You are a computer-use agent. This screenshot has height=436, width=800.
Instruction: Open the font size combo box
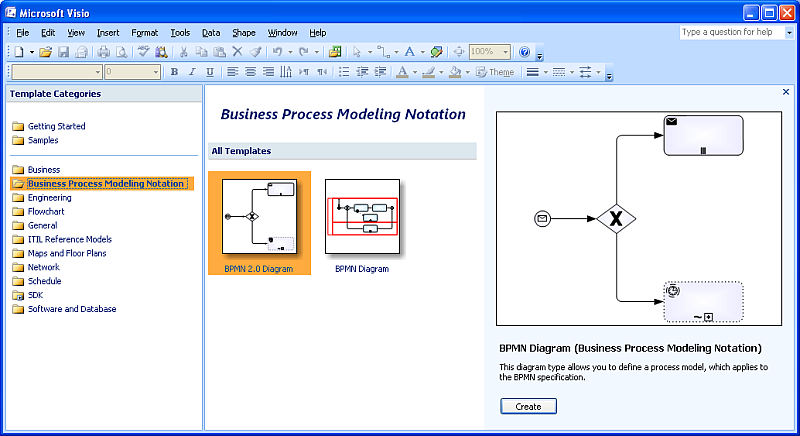click(x=133, y=72)
